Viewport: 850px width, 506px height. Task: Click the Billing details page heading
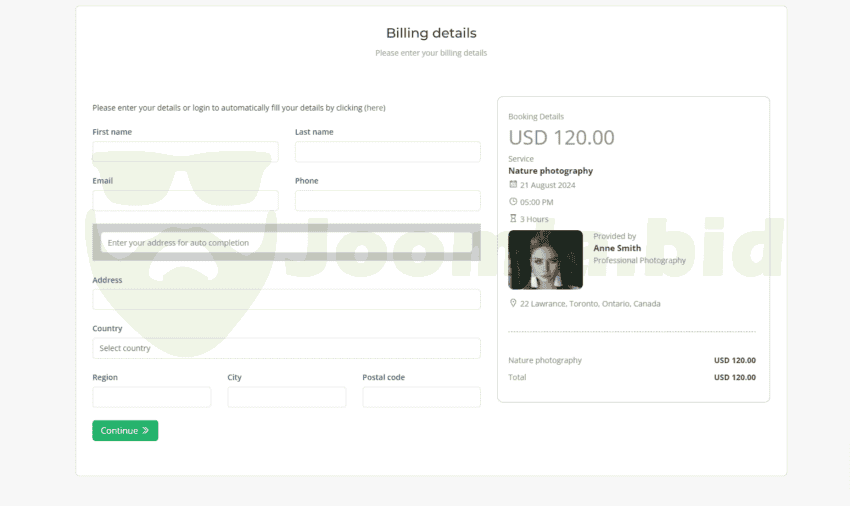coord(431,33)
